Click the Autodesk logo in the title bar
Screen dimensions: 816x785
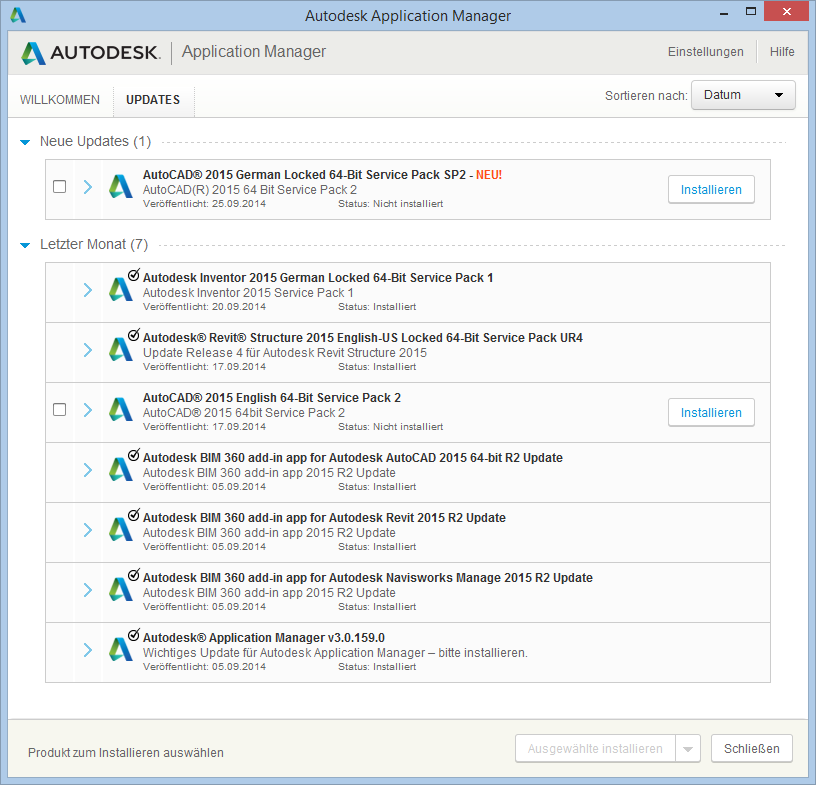coord(18,15)
